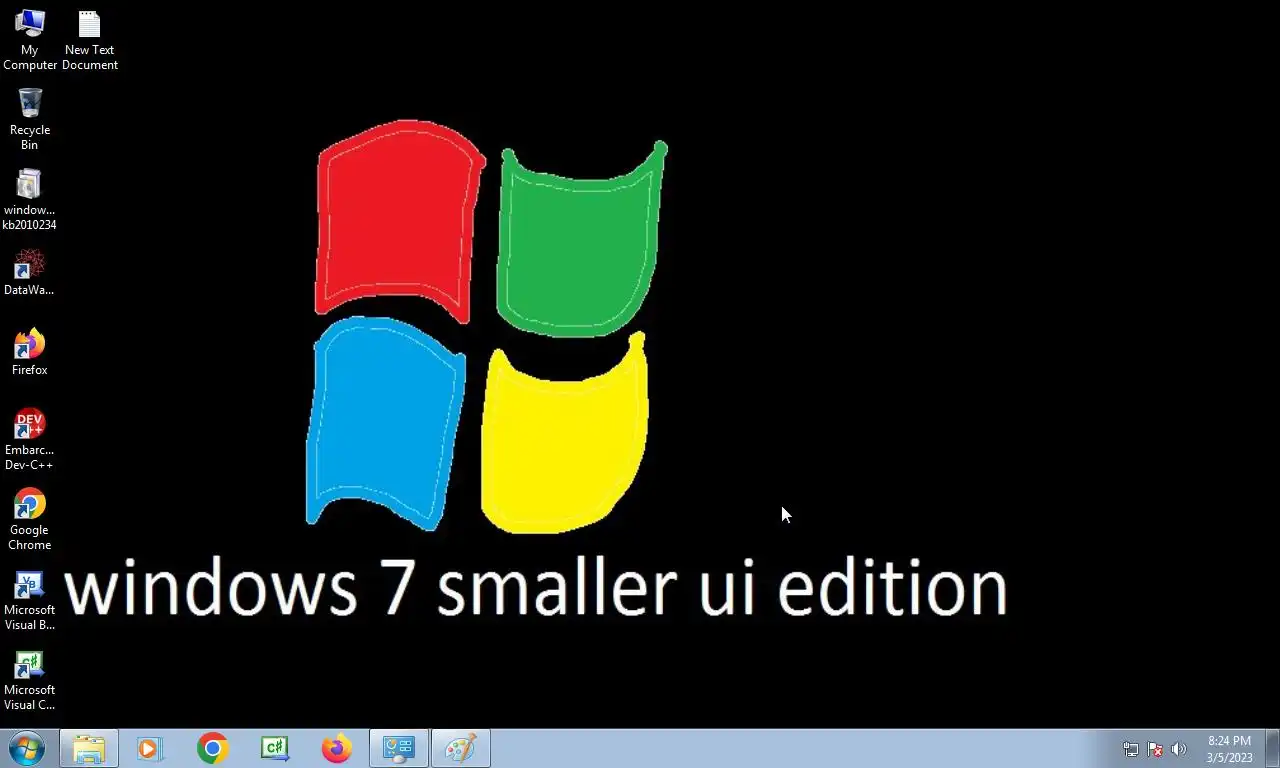Open the Windows Start menu orb
This screenshot has height=768, width=1280.
click(x=27, y=748)
